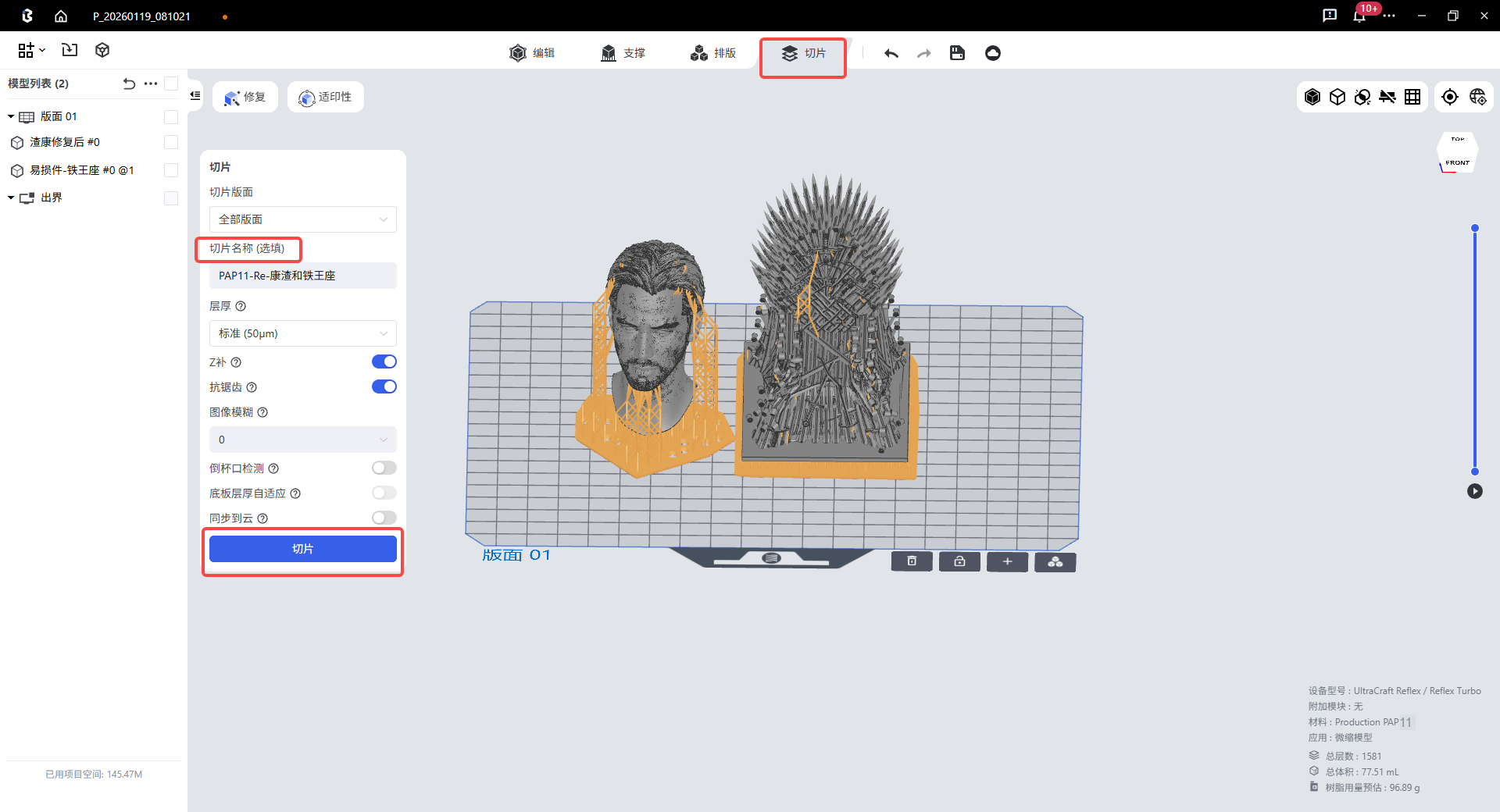Click the blue 切片 button
1500x812 pixels.
302,549
